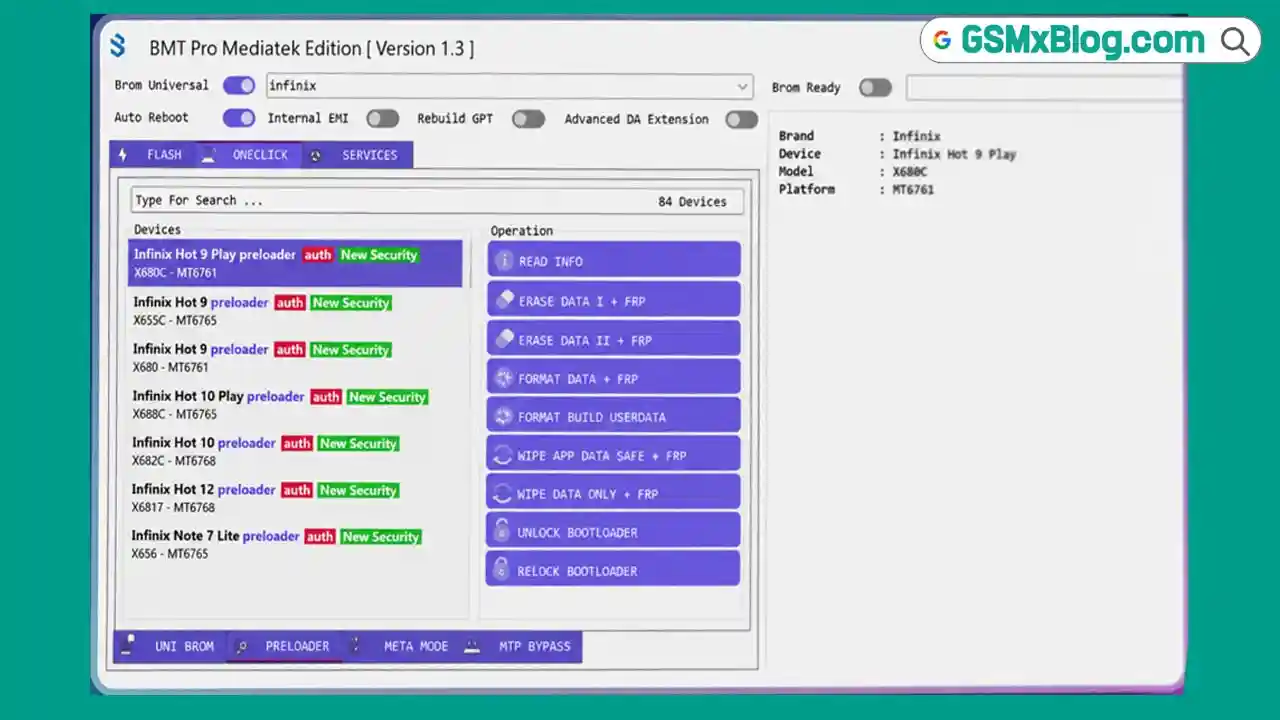Click the search icon beside PRELOADER
Screen dimensions: 1280x720
pos(241,647)
